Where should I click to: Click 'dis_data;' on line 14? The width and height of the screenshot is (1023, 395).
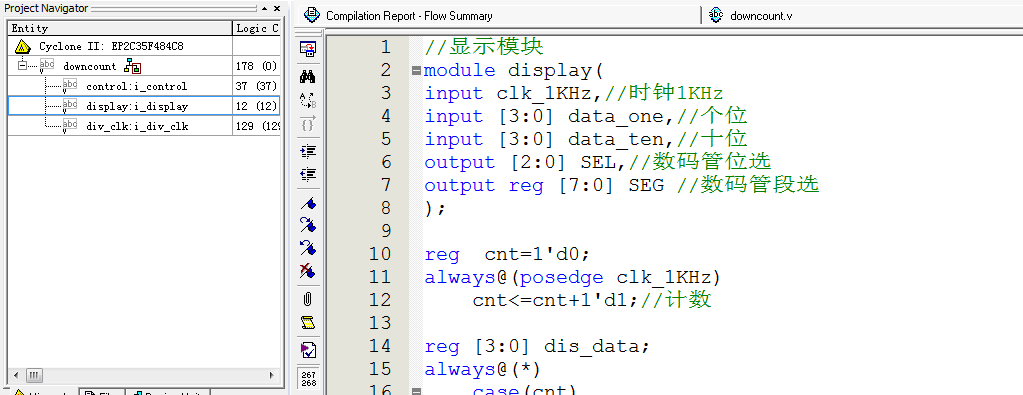click(x=598, y=346)
